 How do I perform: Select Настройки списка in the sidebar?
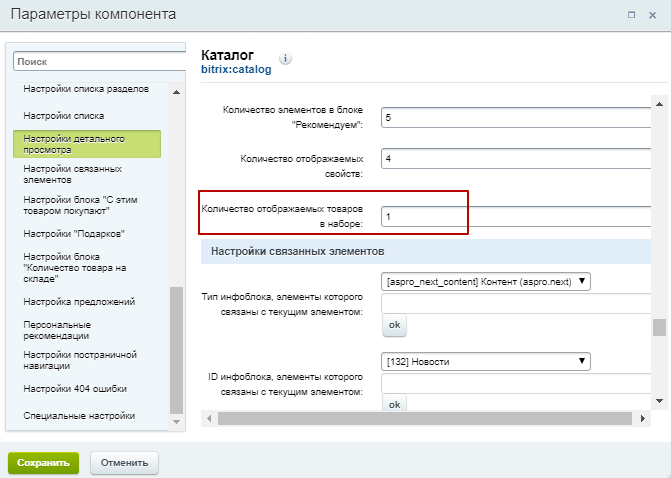pyautogui.click(x=64, y=116)
